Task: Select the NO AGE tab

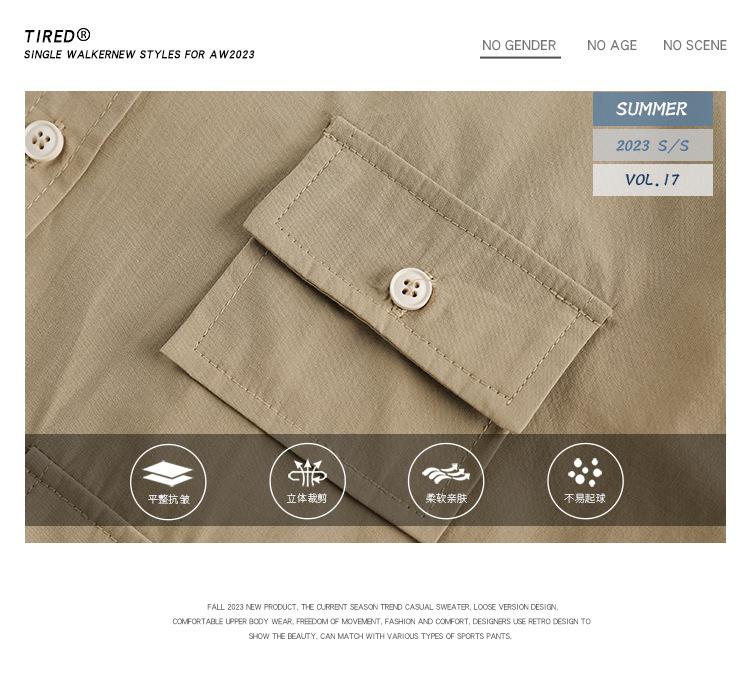Action: (x=612, y=45)
